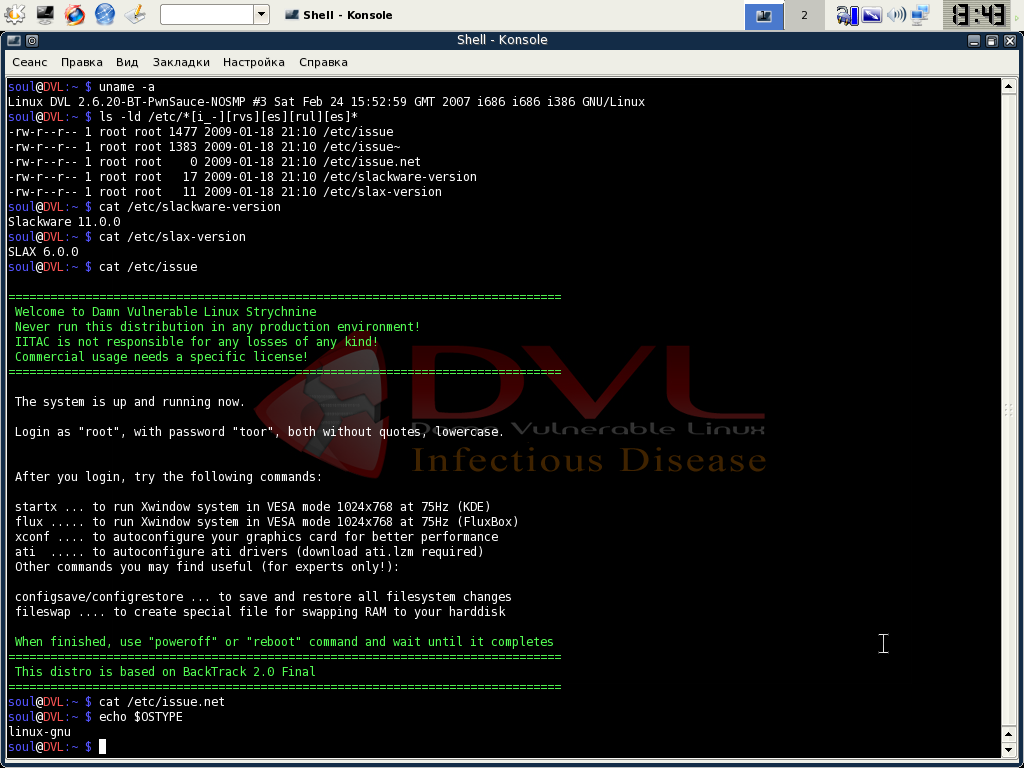Image resolution: width=1024 pixels, height=768 pixels.
Task: Open the Вид menu
Action: point(127,62)
